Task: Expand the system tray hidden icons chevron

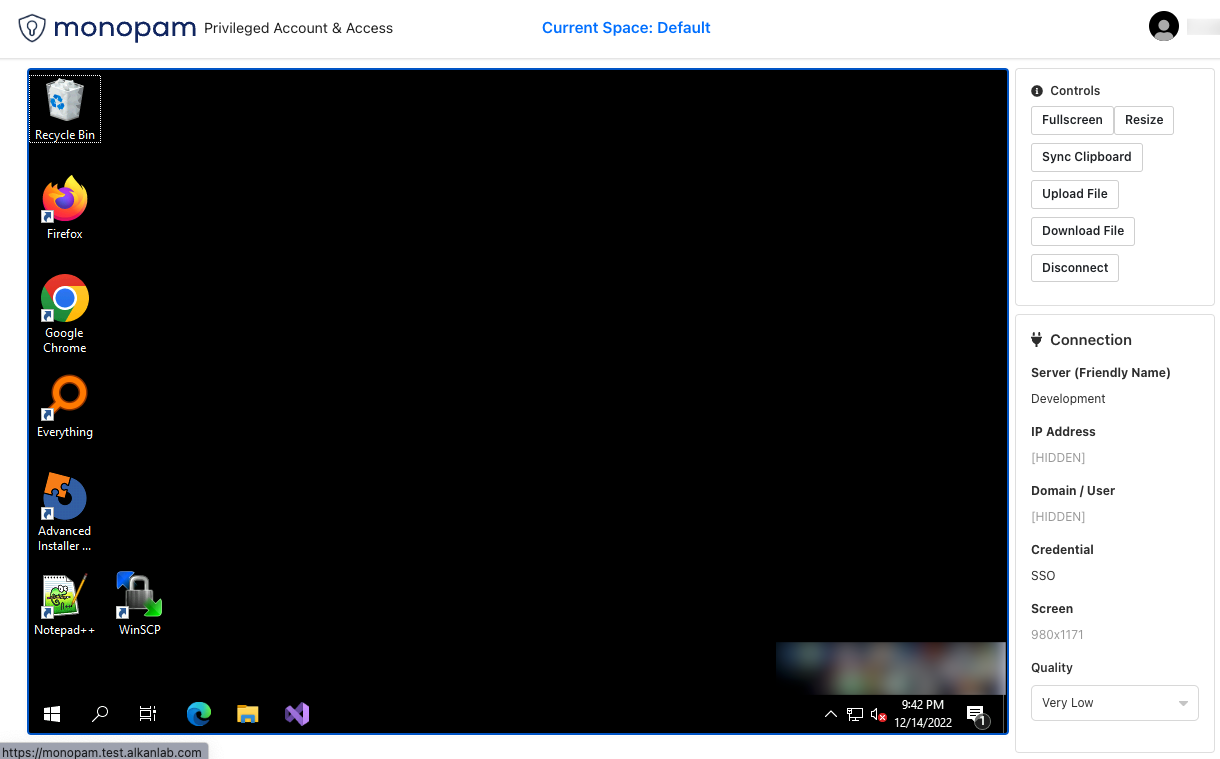Action: click(830, 714)
